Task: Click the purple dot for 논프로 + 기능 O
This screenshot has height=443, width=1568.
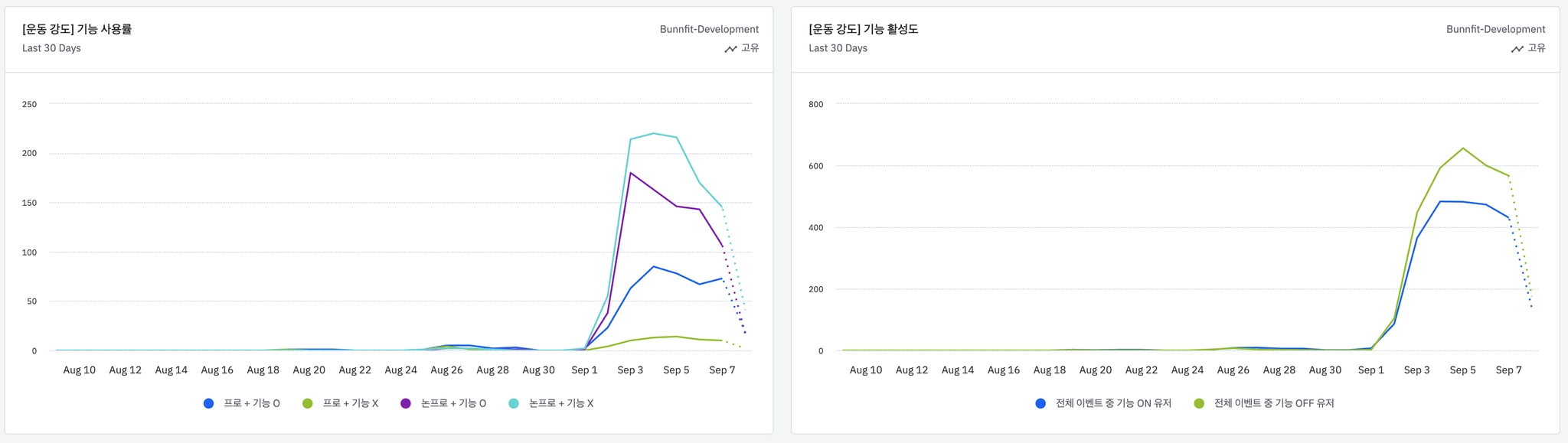Action: tap(406, 403)
